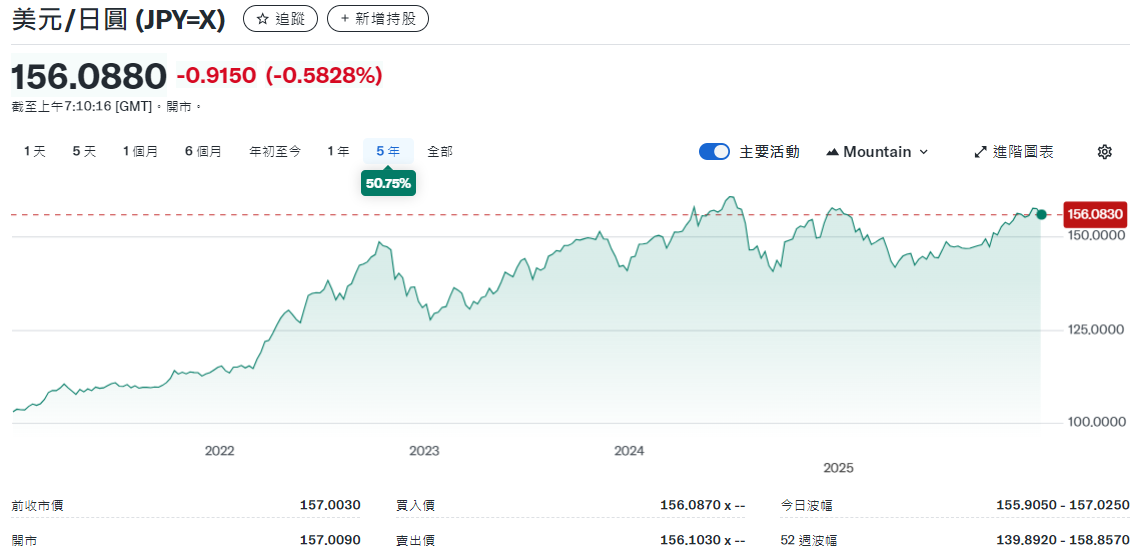
Task: Select the 1年 time range
Action: pyautogui.click(x=338, y=152)
